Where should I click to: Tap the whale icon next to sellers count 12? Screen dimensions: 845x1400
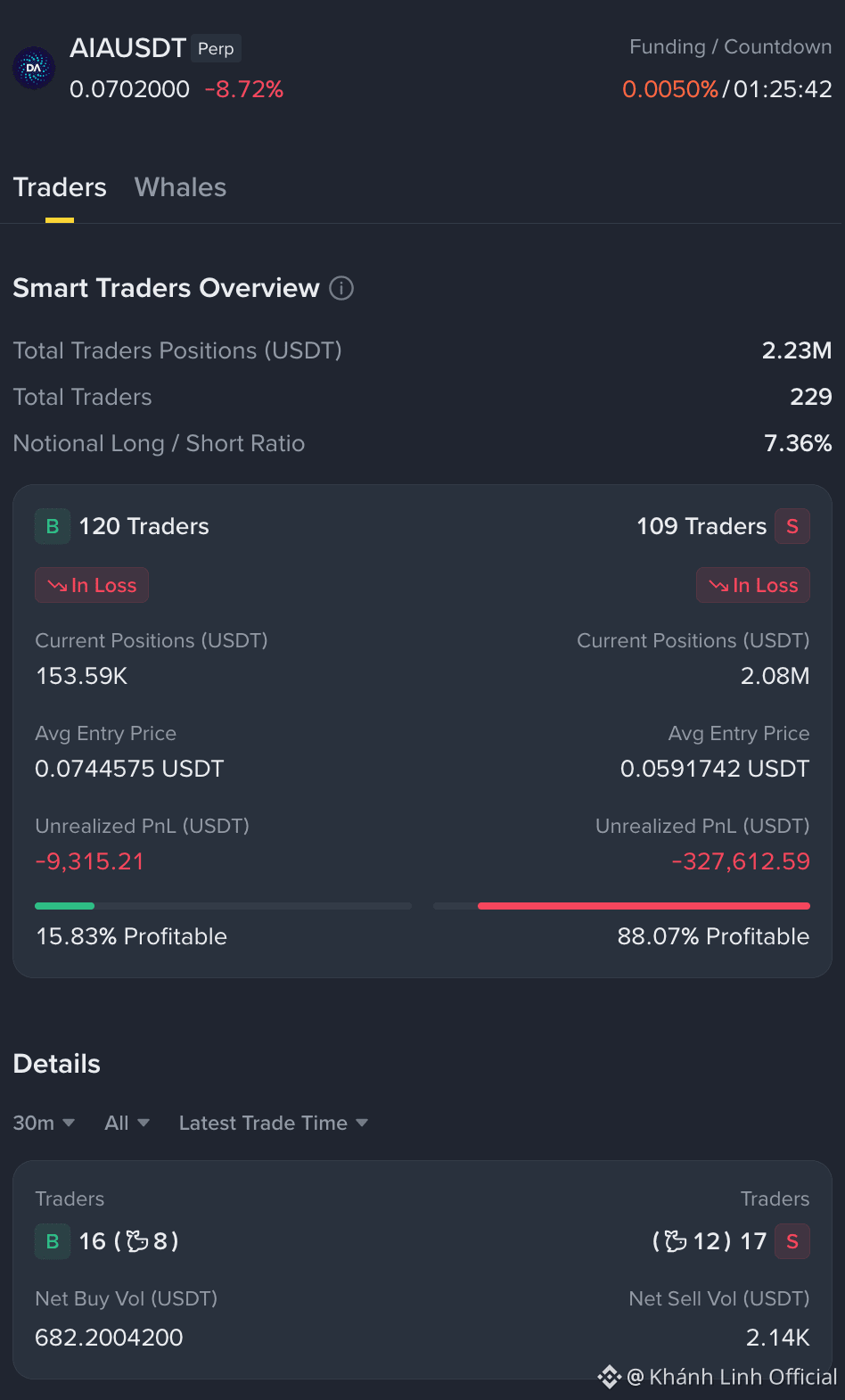point(676,1240)
